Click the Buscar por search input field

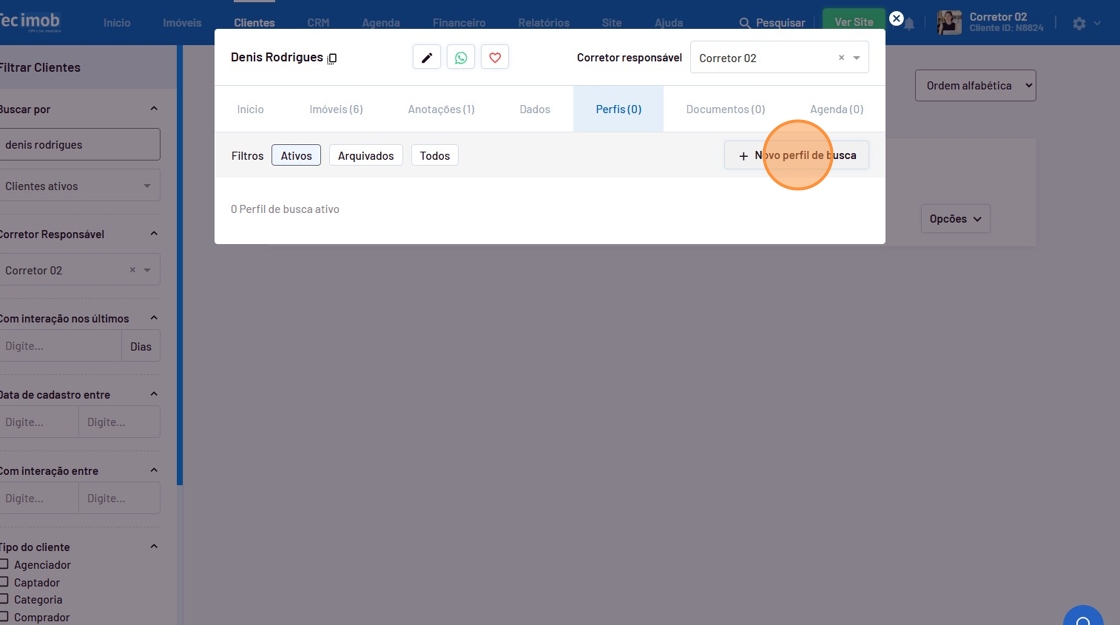[78, 145]
